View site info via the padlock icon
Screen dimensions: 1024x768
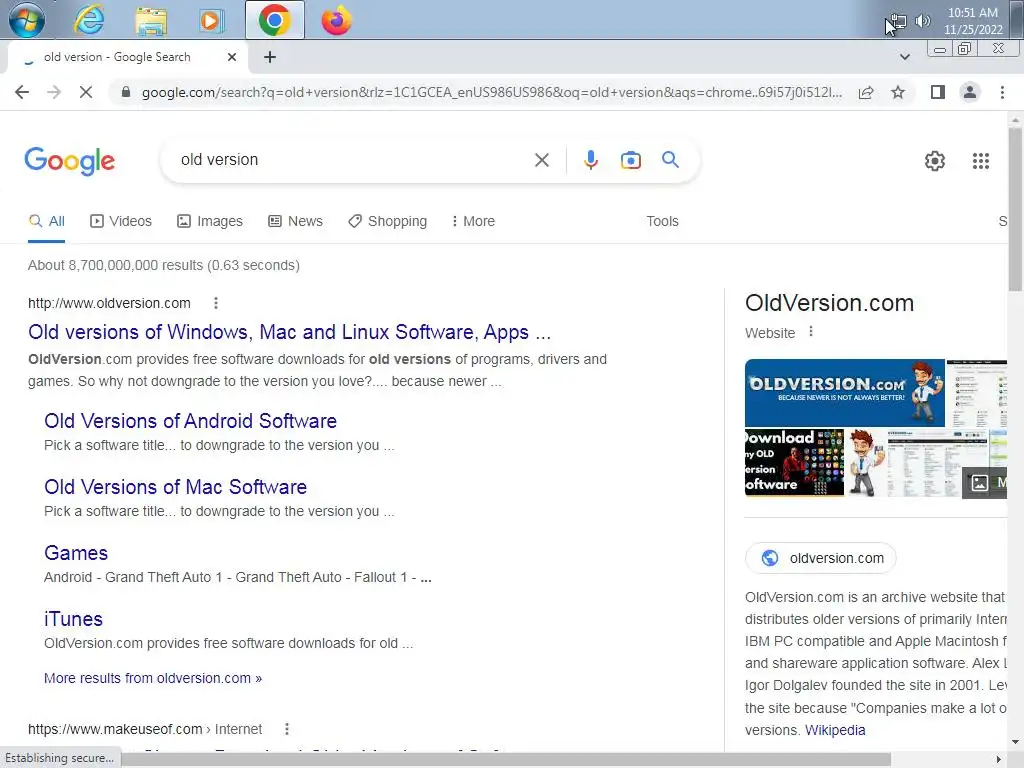[125, 92]
